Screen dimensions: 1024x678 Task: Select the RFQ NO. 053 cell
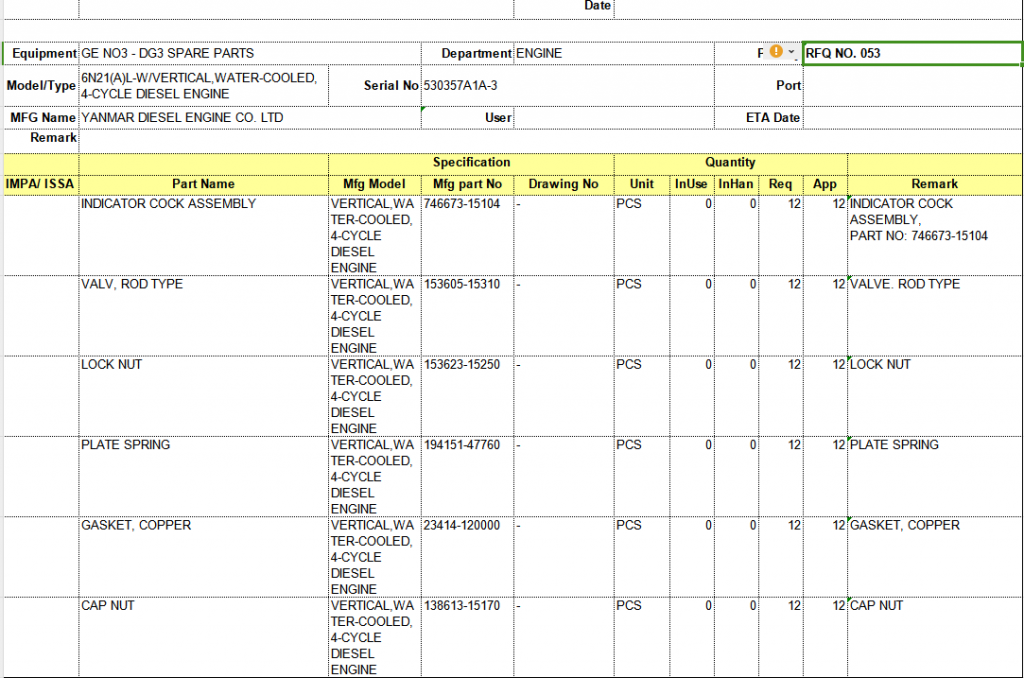(x=911, y=54)
